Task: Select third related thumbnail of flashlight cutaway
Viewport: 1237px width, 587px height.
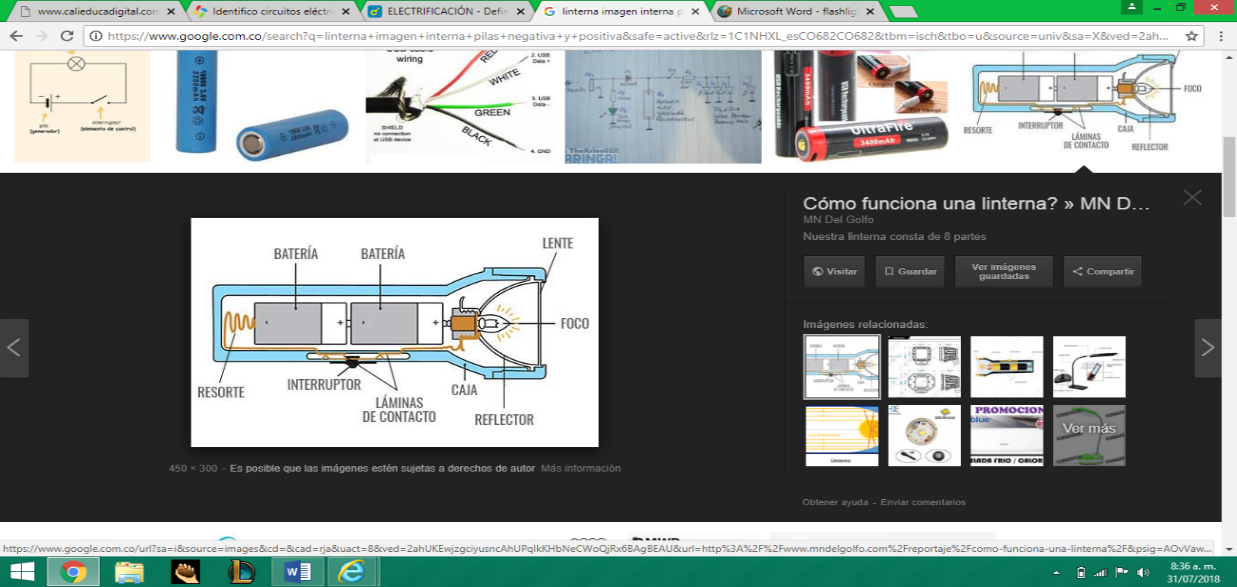Action: (1006, 367)
